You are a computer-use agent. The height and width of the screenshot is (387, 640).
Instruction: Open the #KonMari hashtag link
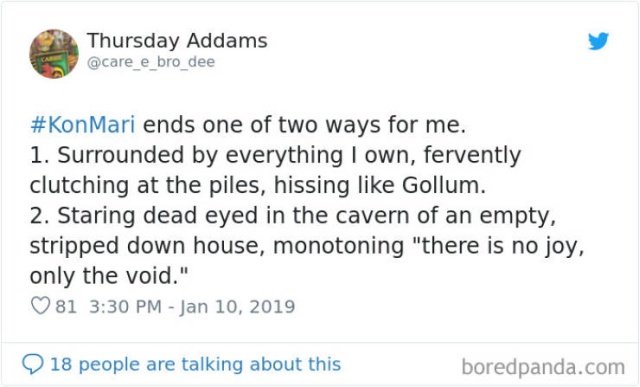[x=82, y=125]
